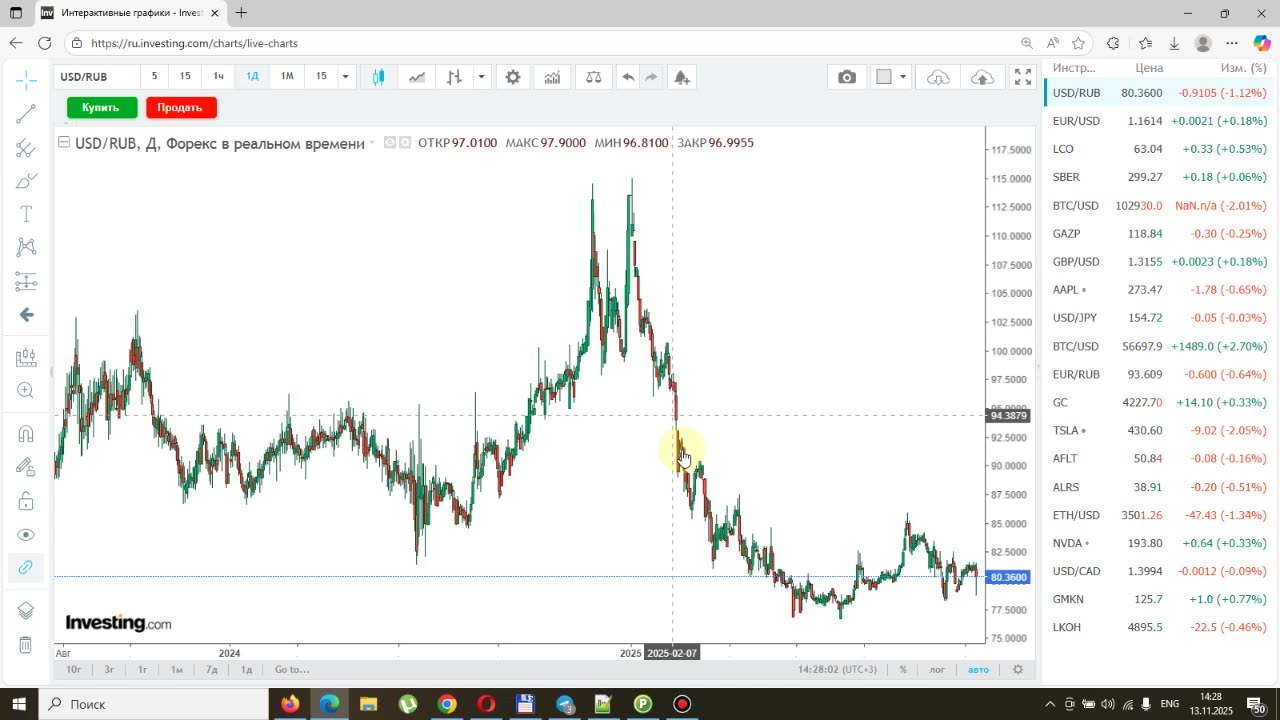Select the crosshair cursor tool
The width and height of the screenshot is (1280, 720).
(26, 79)
